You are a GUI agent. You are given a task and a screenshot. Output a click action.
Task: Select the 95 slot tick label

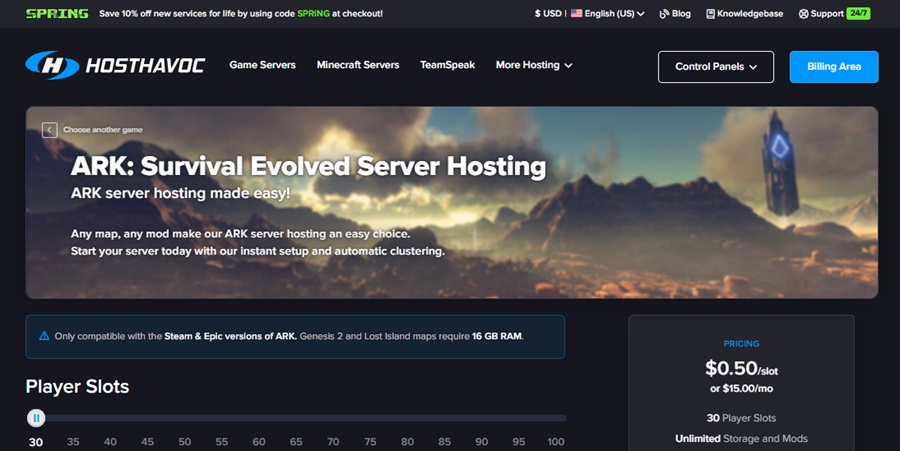point(519,442)
